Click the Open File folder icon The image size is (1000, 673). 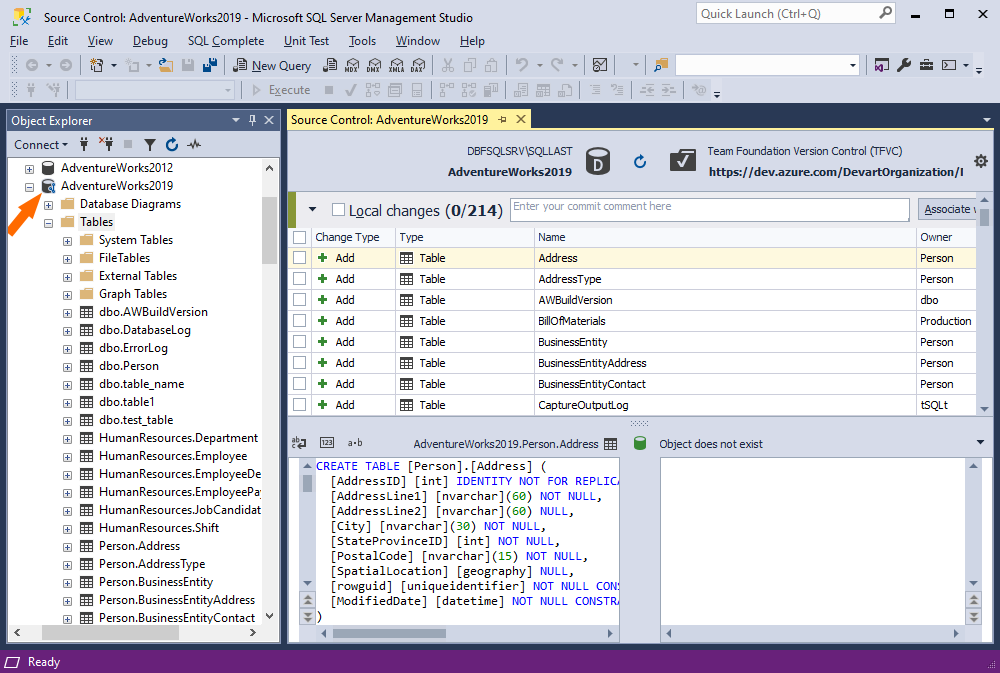(166, 65)
